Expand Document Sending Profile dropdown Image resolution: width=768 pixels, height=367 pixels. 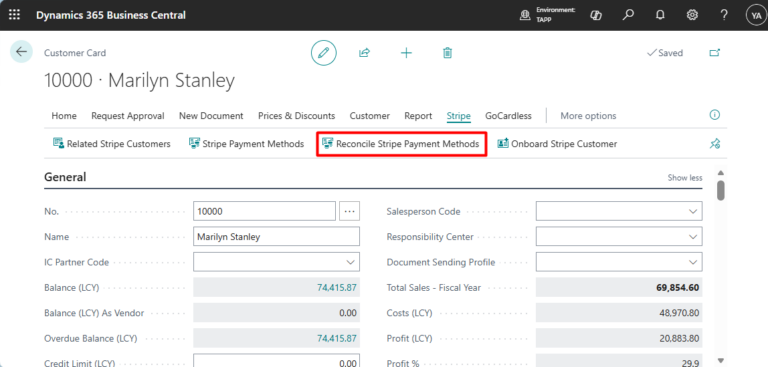coord(693,262)
